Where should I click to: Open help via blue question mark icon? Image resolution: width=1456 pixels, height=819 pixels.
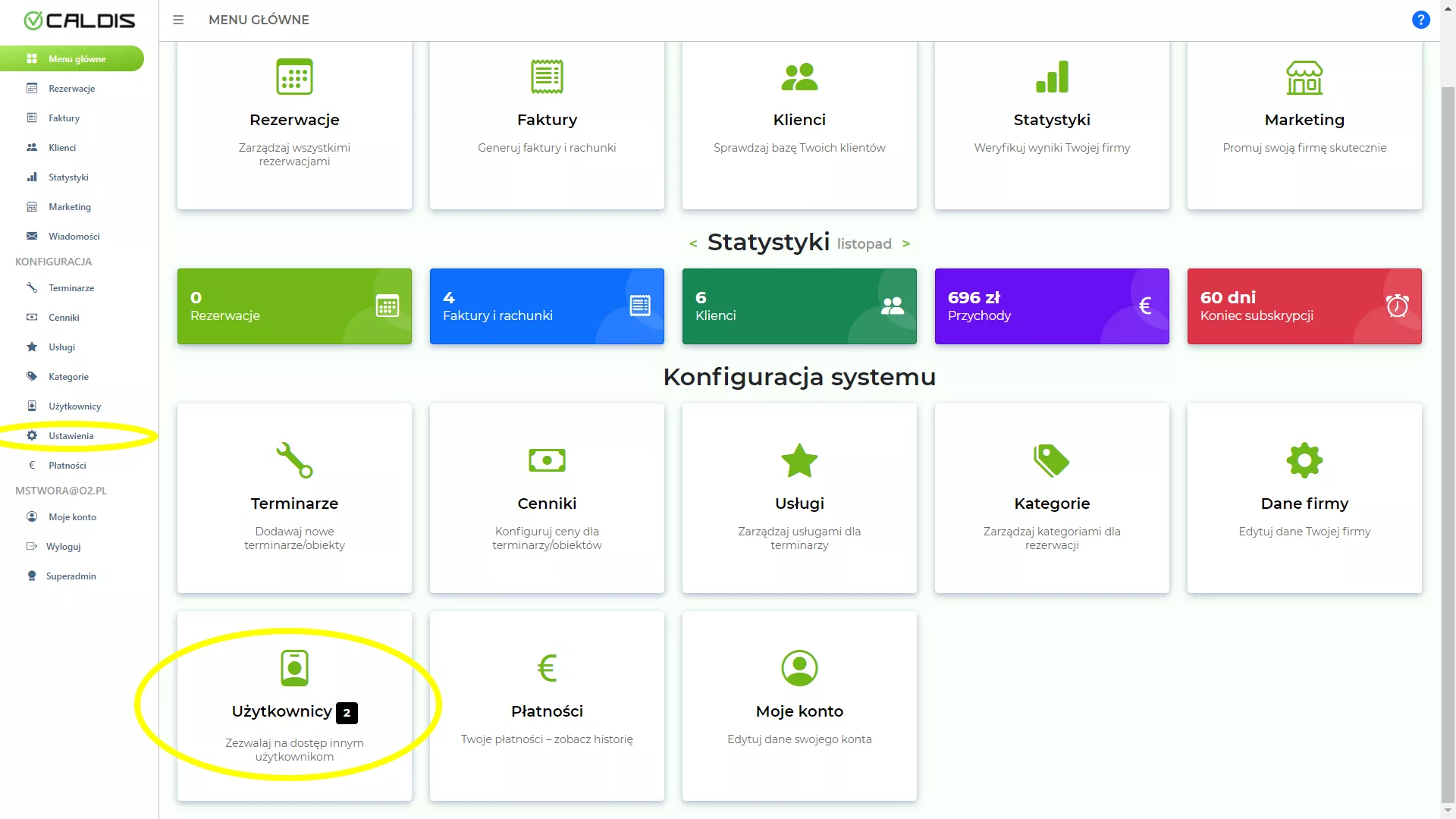click(x=1420, y=20)
